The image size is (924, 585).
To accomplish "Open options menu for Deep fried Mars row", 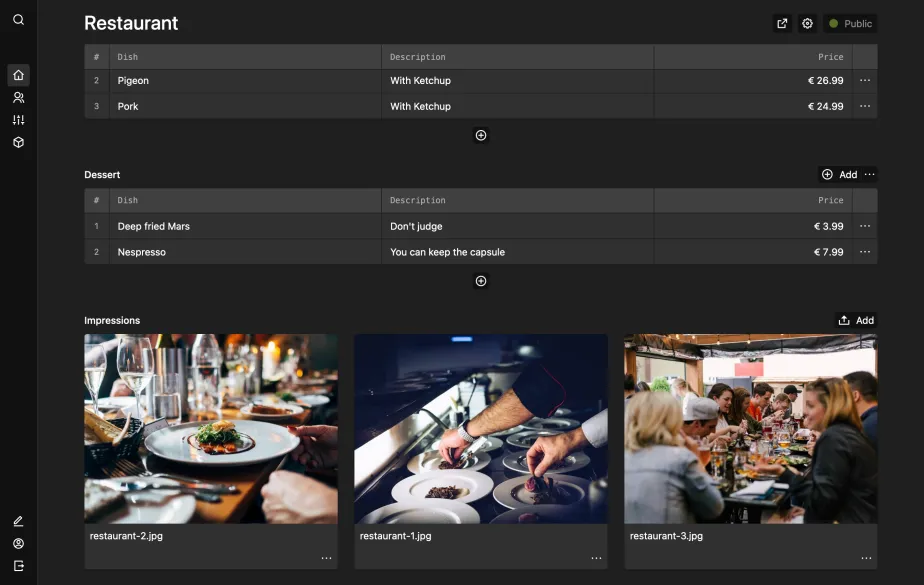I will click(864, 226).
